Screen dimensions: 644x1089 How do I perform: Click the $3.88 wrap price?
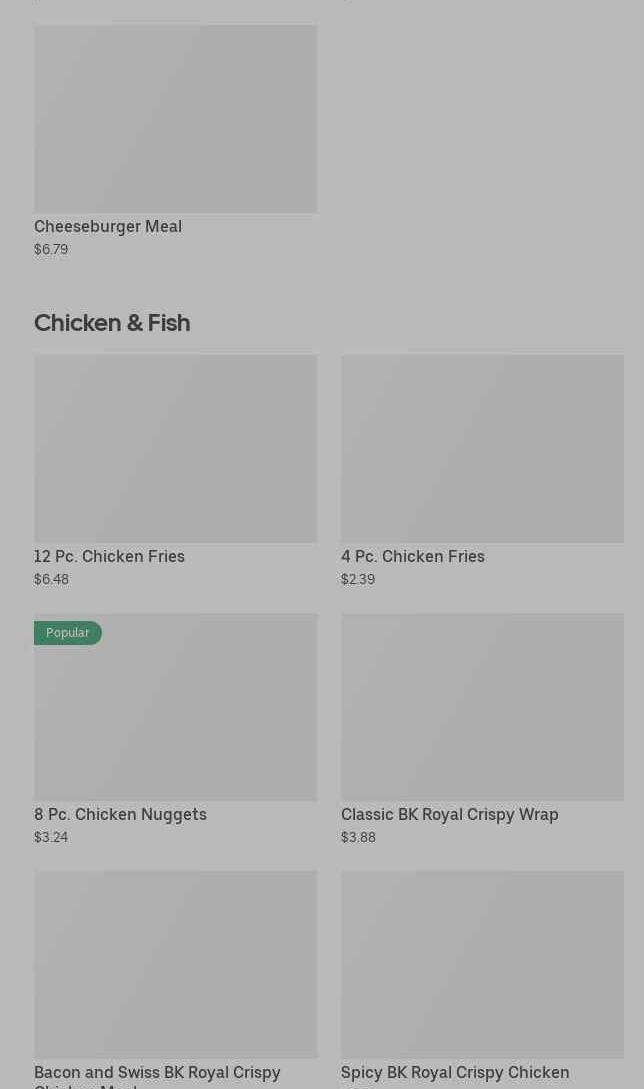point(358,837)
